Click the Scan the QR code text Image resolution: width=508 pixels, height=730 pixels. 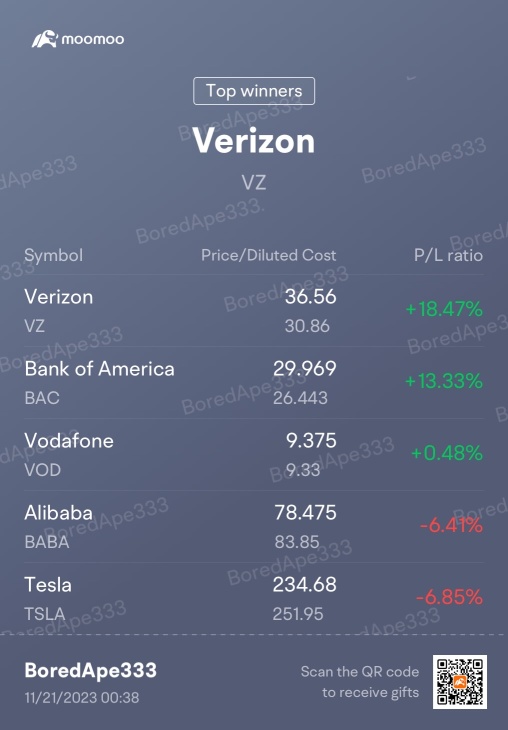(359, 671)
